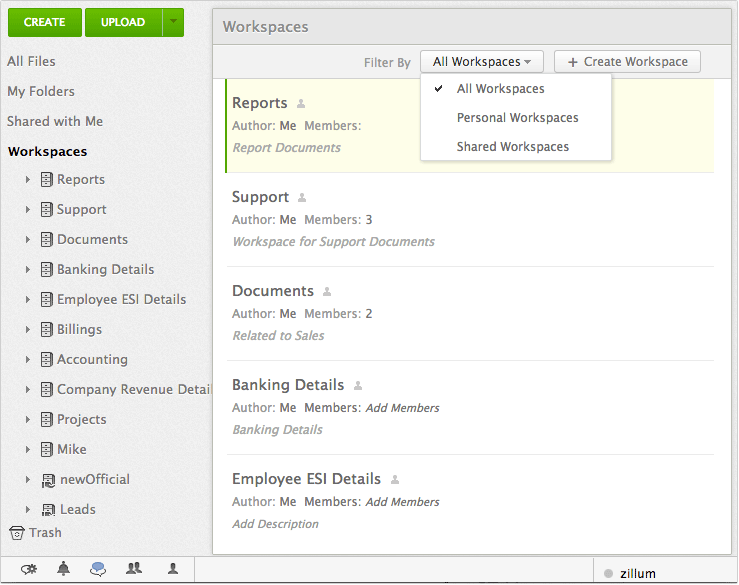Click Add Members link under Banking Details

[402, 408]
